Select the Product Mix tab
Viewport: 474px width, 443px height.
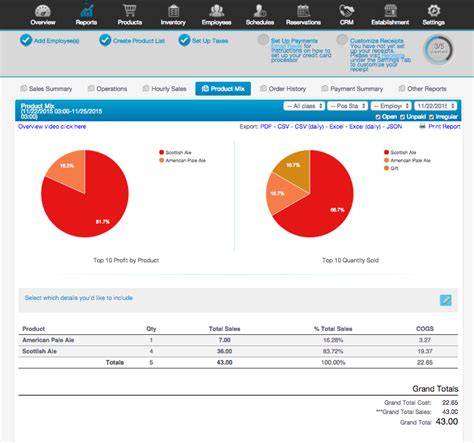tap(223, 89)
